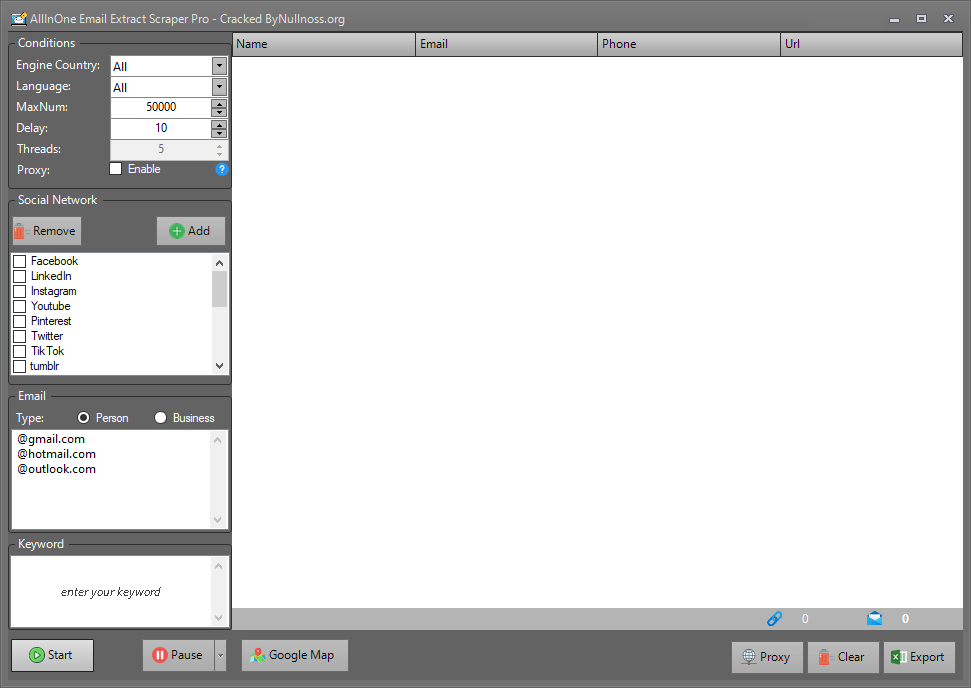
Task: Choose the Business email type
Action: pos(160,418)
